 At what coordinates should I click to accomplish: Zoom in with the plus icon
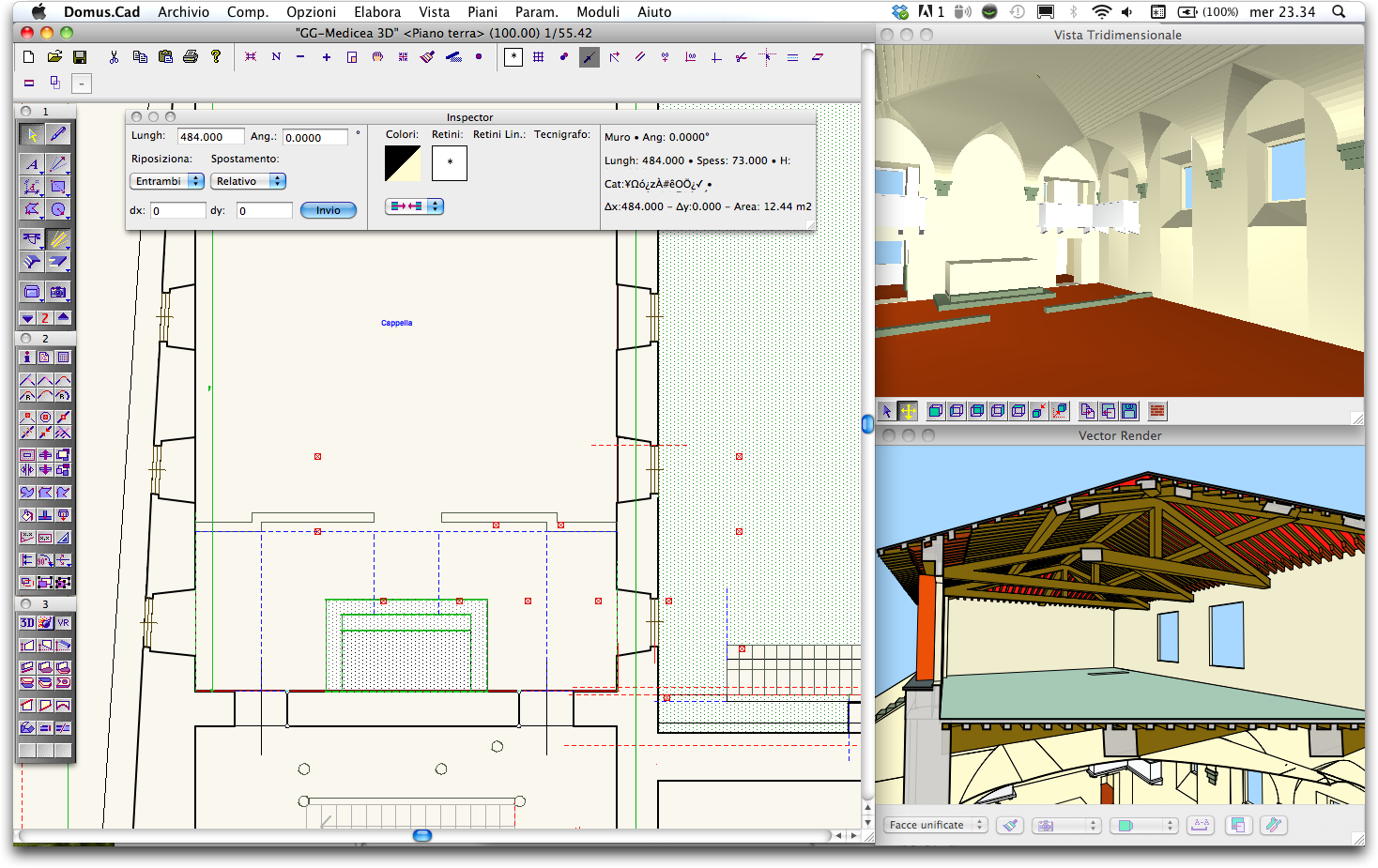(327, 57)
